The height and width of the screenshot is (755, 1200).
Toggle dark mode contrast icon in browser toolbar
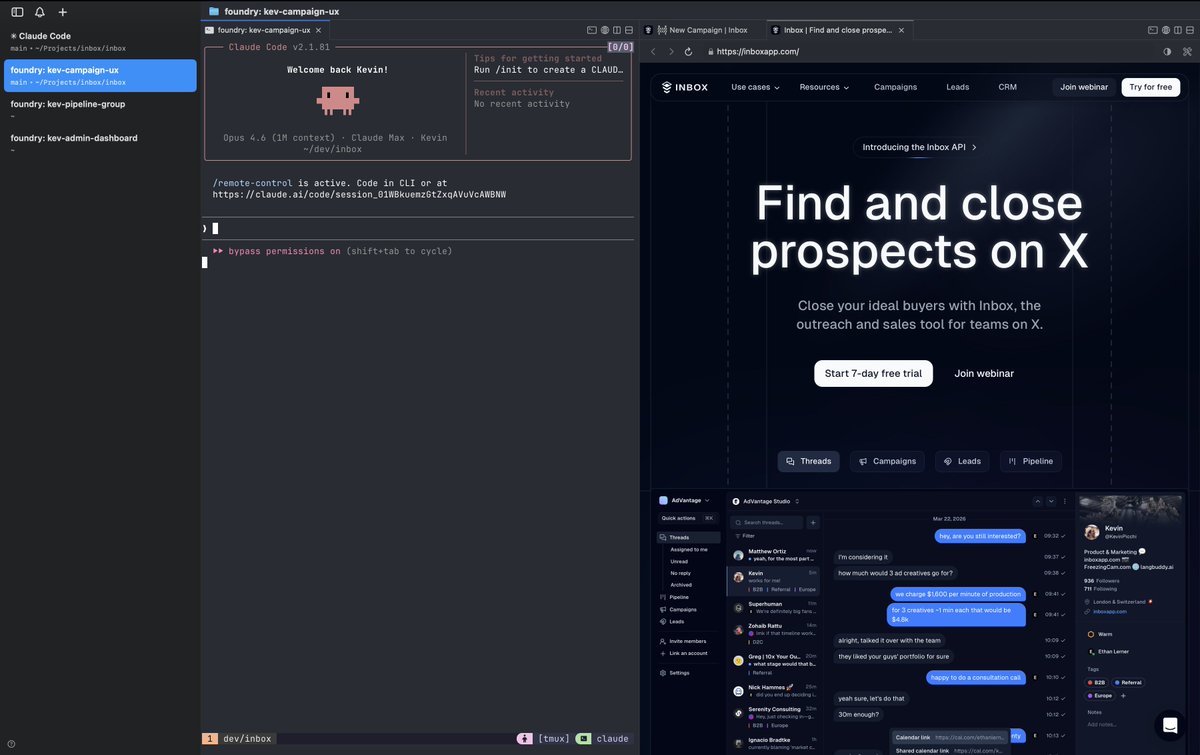tap(1168, 51)
